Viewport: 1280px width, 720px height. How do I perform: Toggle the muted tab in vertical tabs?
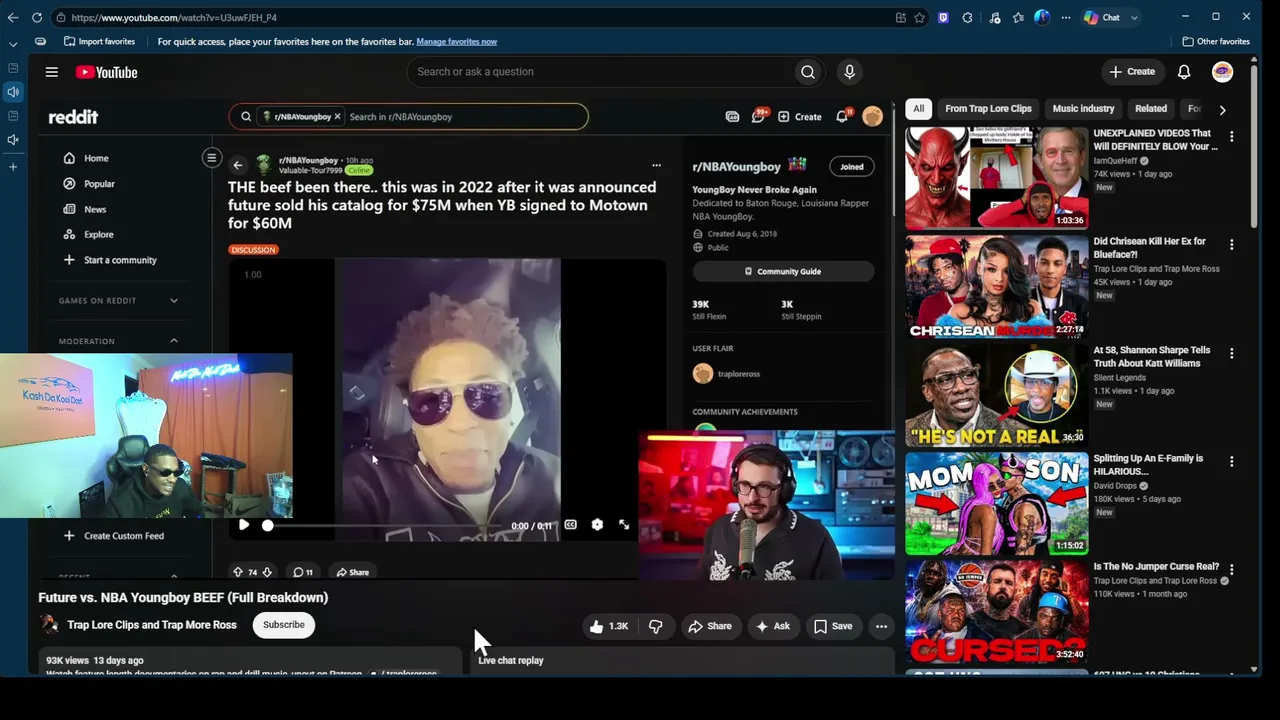coord(13,140)
